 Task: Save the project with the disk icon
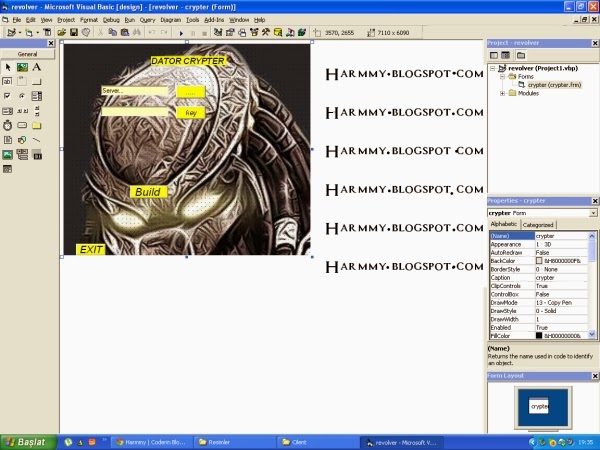point(74,33)
